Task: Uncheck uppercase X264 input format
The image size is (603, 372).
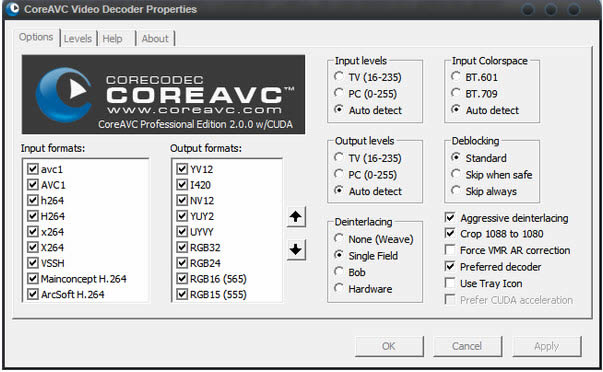Action: 33,247
